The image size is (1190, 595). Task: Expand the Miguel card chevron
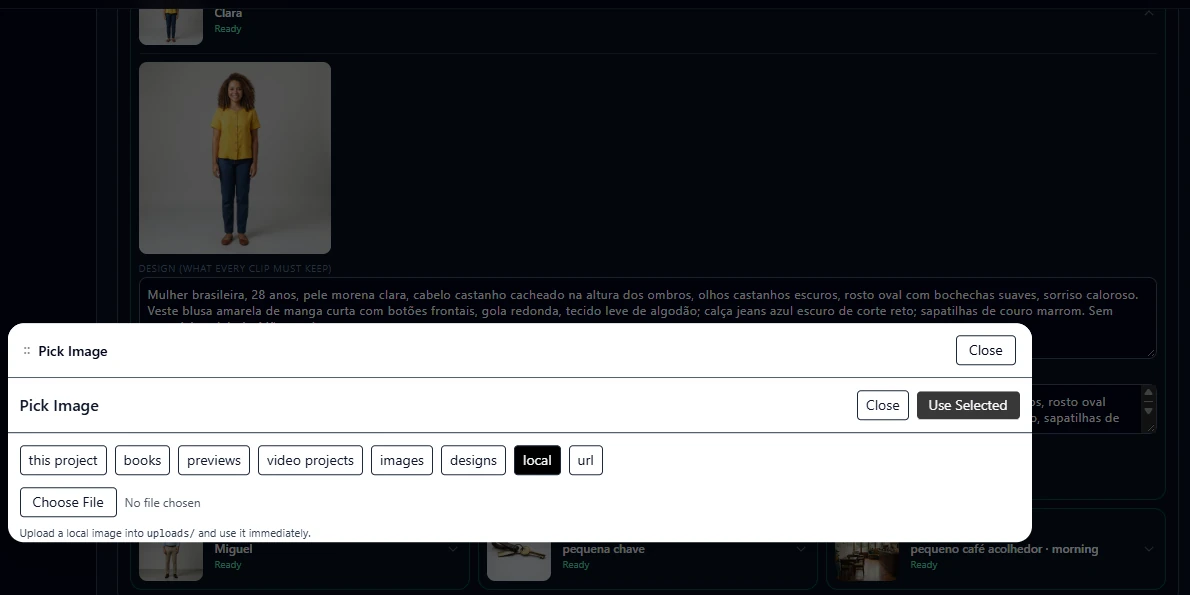pyautogui.click(x=453, y=549)
